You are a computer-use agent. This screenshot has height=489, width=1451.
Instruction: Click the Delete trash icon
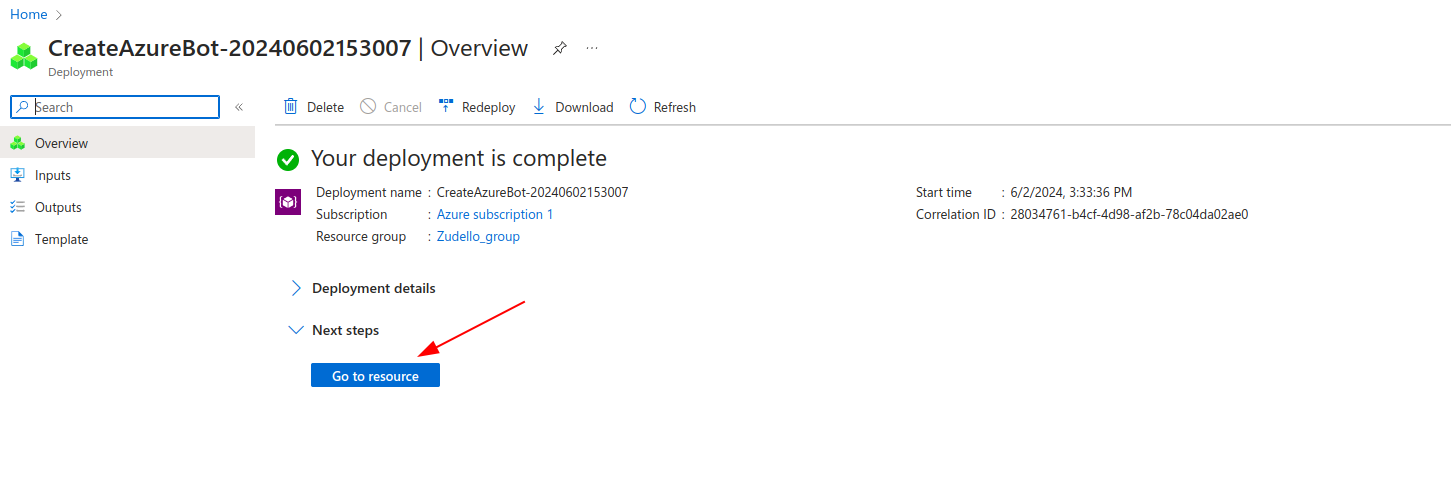290,107
